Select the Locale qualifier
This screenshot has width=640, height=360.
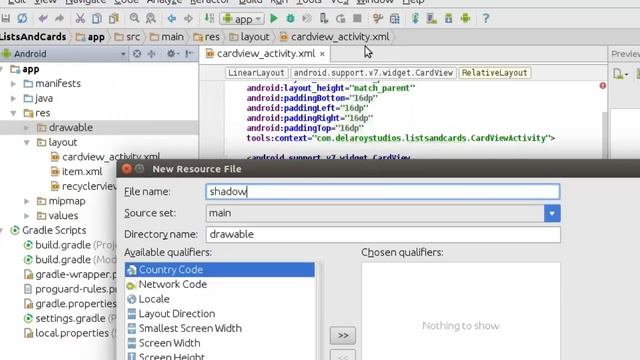220,299
